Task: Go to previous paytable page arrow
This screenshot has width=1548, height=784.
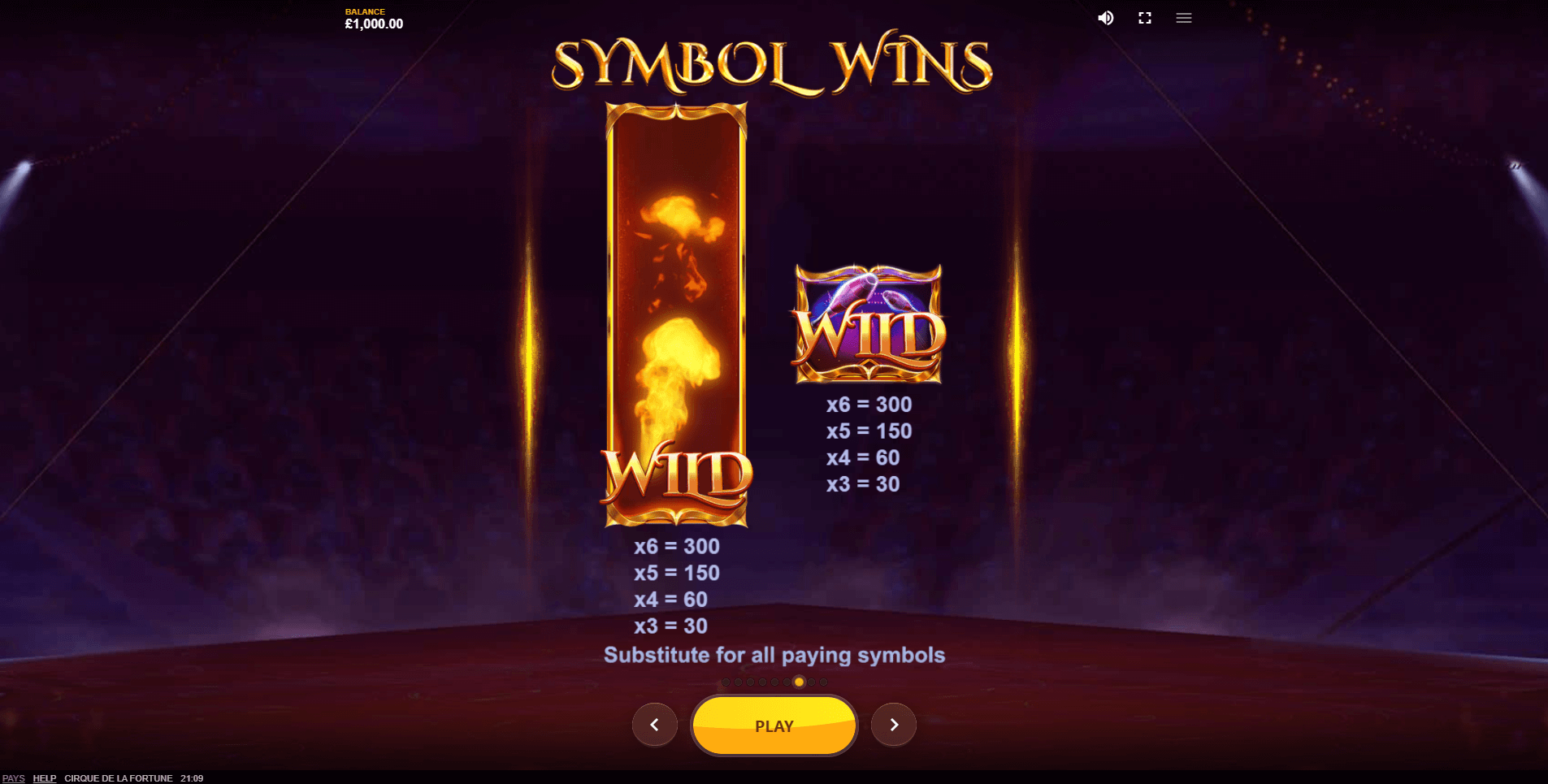Action: pos(655,725)
